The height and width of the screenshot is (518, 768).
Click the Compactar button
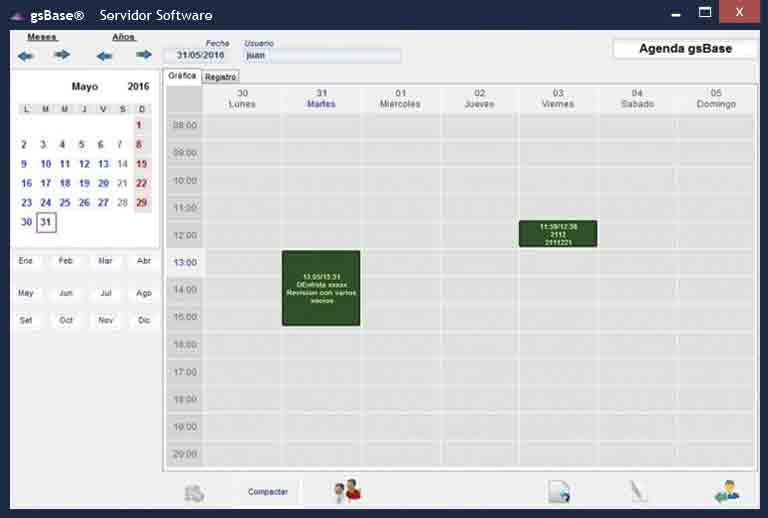(x=268, y=492)
